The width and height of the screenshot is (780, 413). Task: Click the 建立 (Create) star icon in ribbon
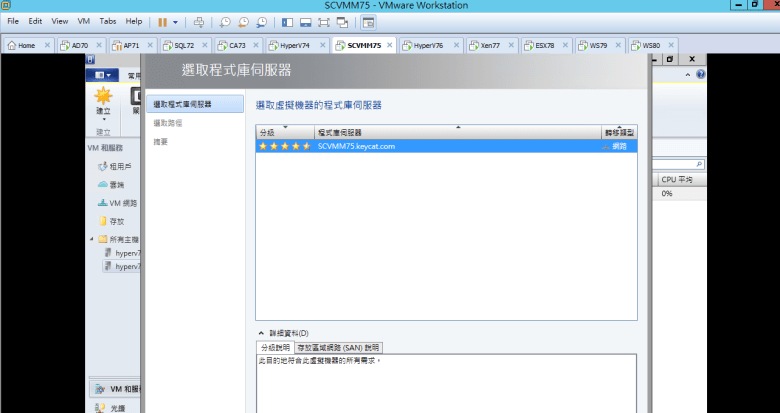pos(103,98)
